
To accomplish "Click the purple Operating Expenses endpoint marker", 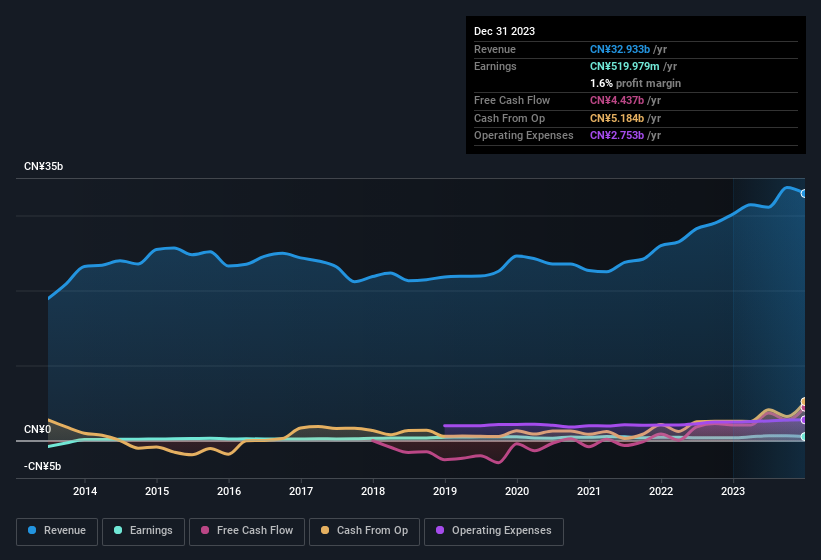I will pyautogui.click(x=803, y=420).
